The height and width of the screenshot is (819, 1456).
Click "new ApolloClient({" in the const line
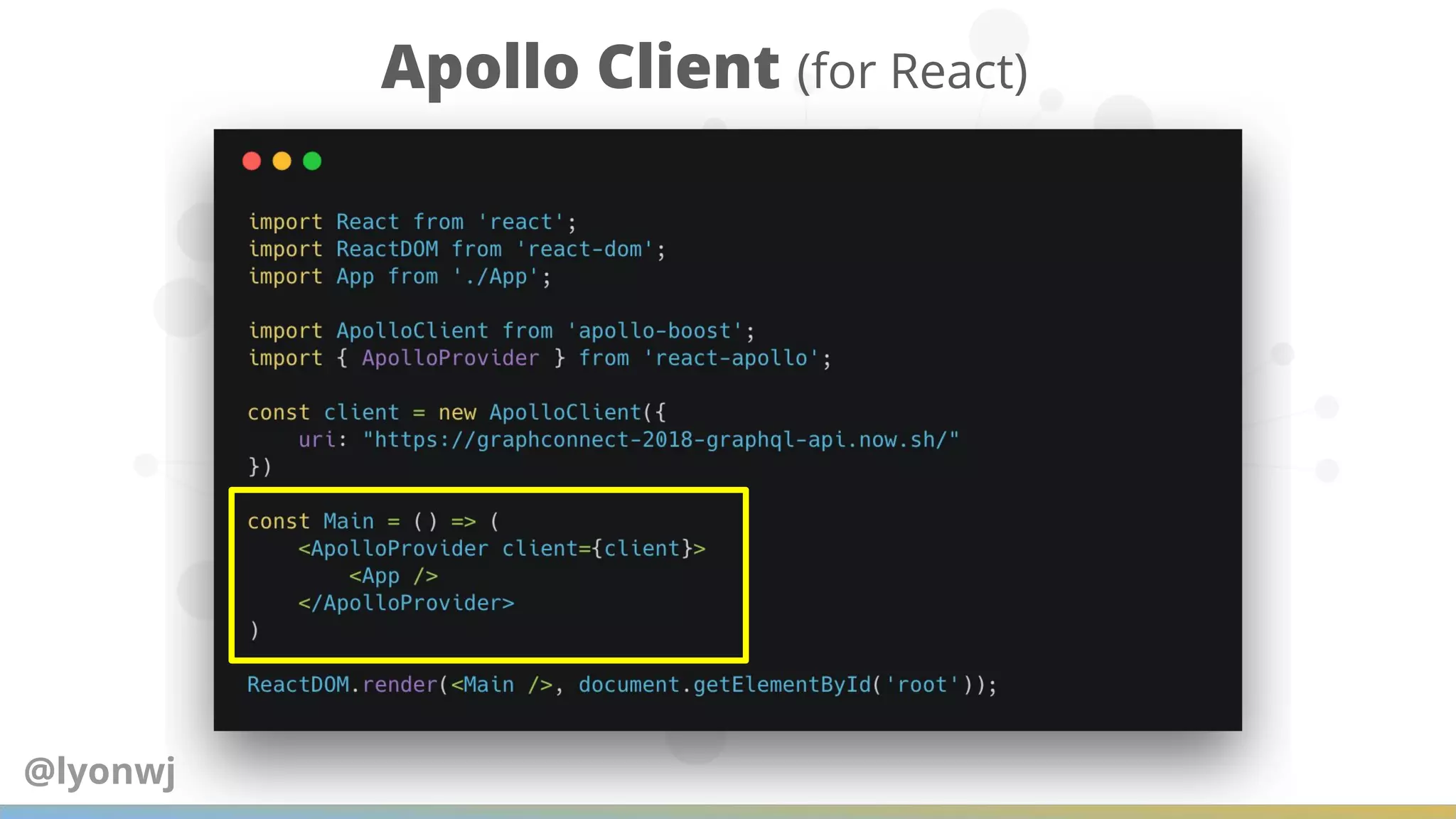pyautogui.click(x=552, y=413)
